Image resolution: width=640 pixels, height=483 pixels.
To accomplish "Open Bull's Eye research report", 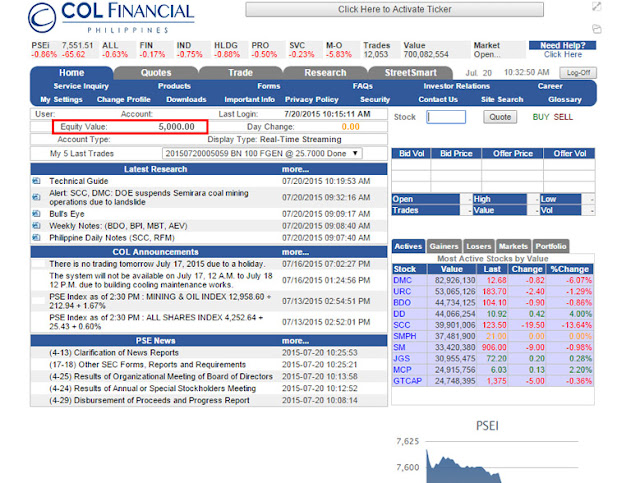I will [67, 214].
